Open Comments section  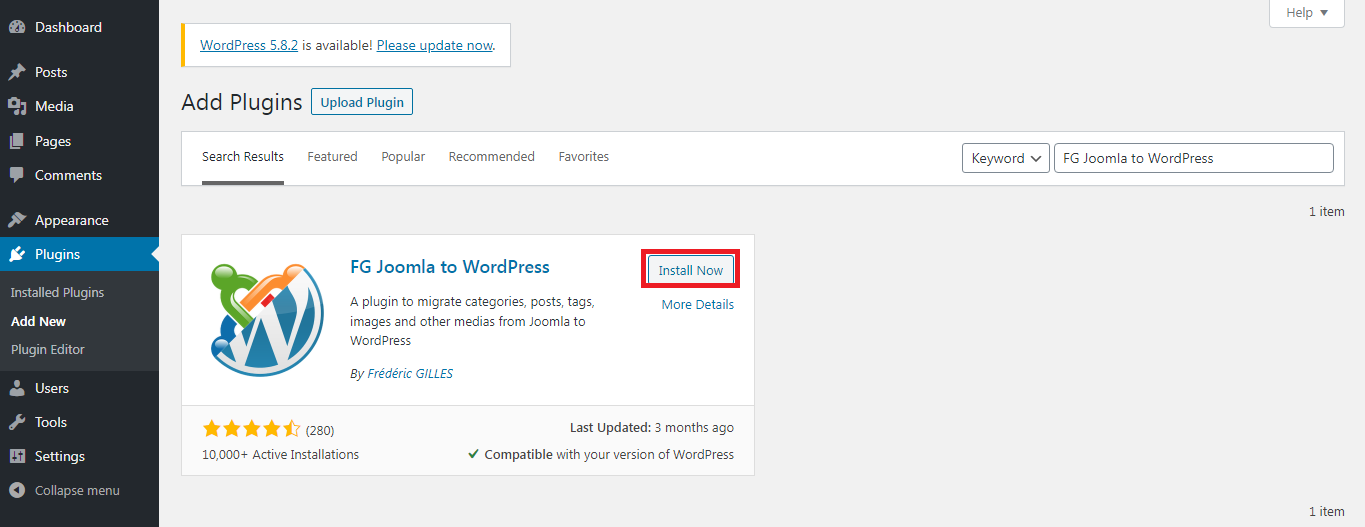(79, 175)
